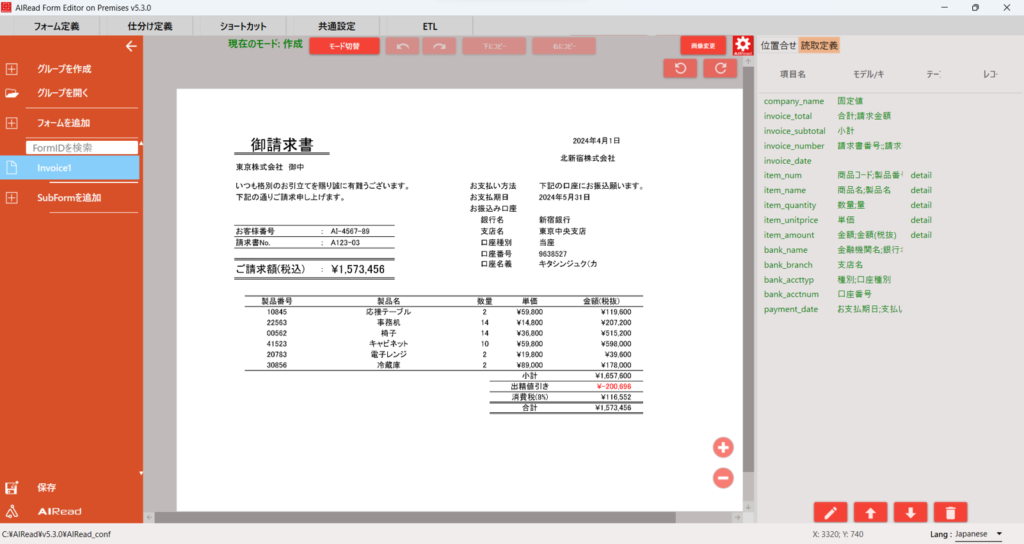Rotate the image counterclockwise
Image resolution: width=1024 pixels, height=544 pixels.
coord(681,68)
